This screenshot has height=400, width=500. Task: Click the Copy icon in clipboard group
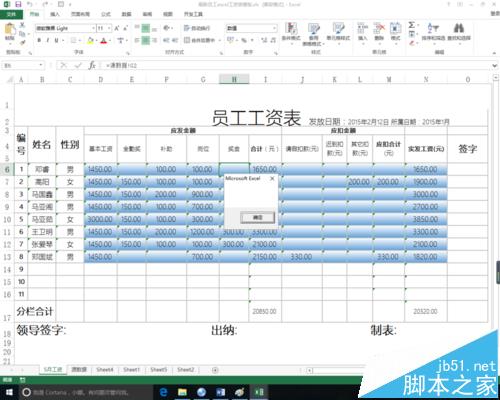click(x=22, y=34)
